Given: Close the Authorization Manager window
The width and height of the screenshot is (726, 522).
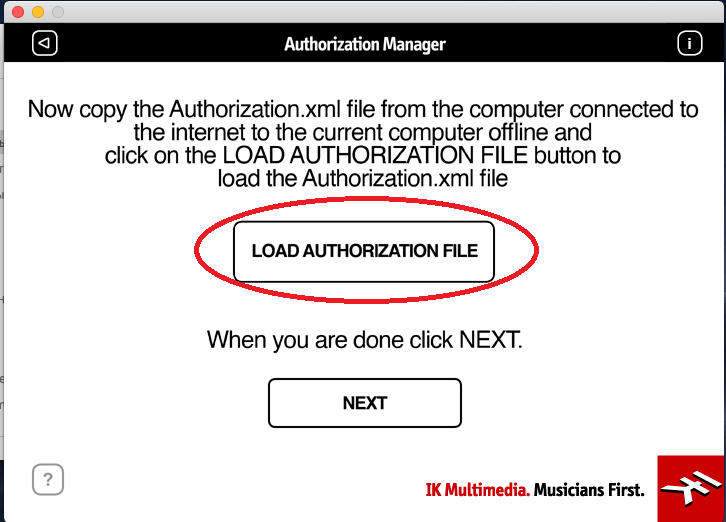Looking at the screenshot, I should pos(18,12).
